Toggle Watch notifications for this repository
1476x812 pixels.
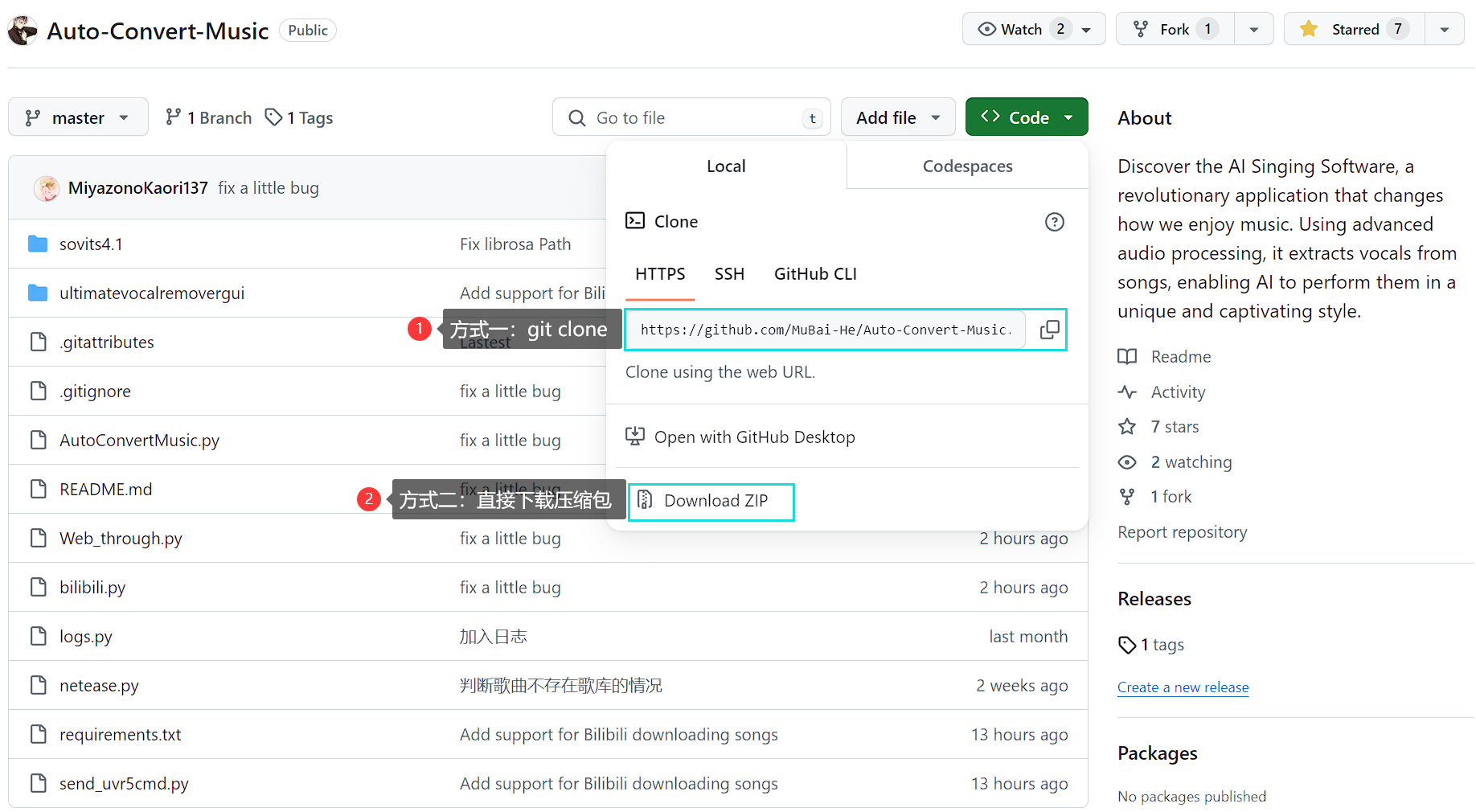coord(1034,29)
